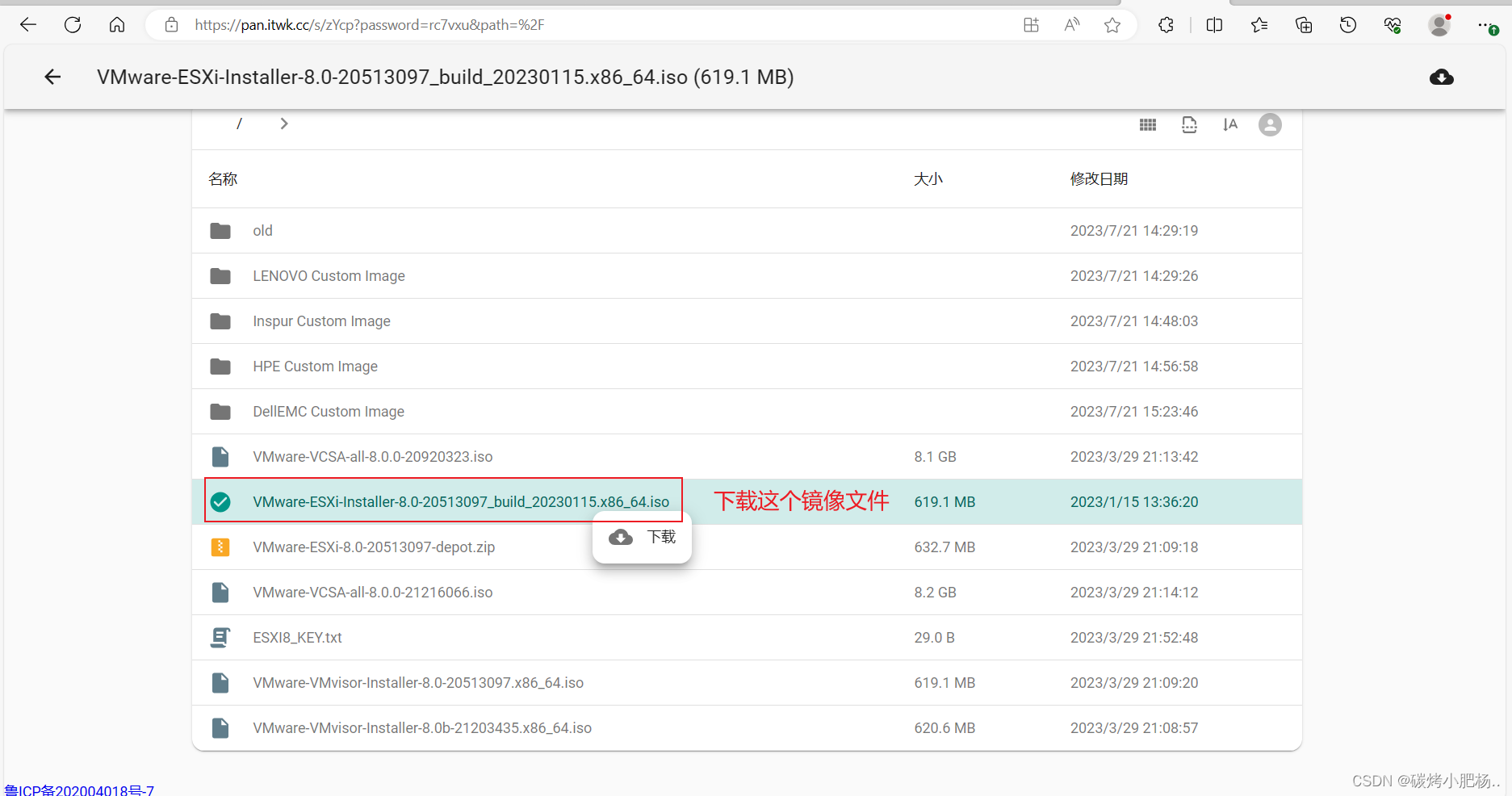Image resolution: width=1512 pixels, height=796 pixels.
Task: Click the HPE Custom Image folder icon
Action: click(220, 367)
